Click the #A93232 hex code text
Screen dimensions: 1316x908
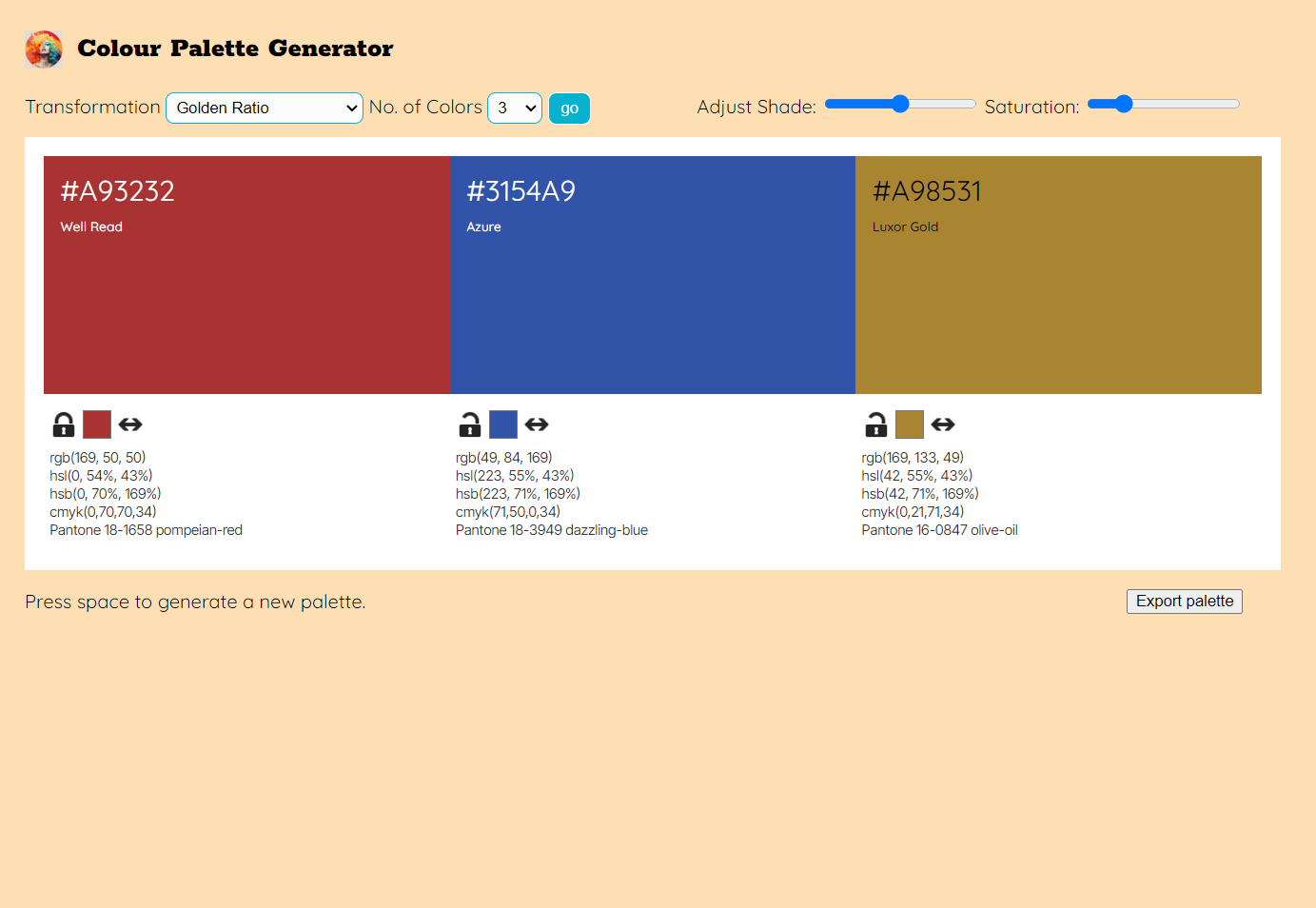(116, 191)
